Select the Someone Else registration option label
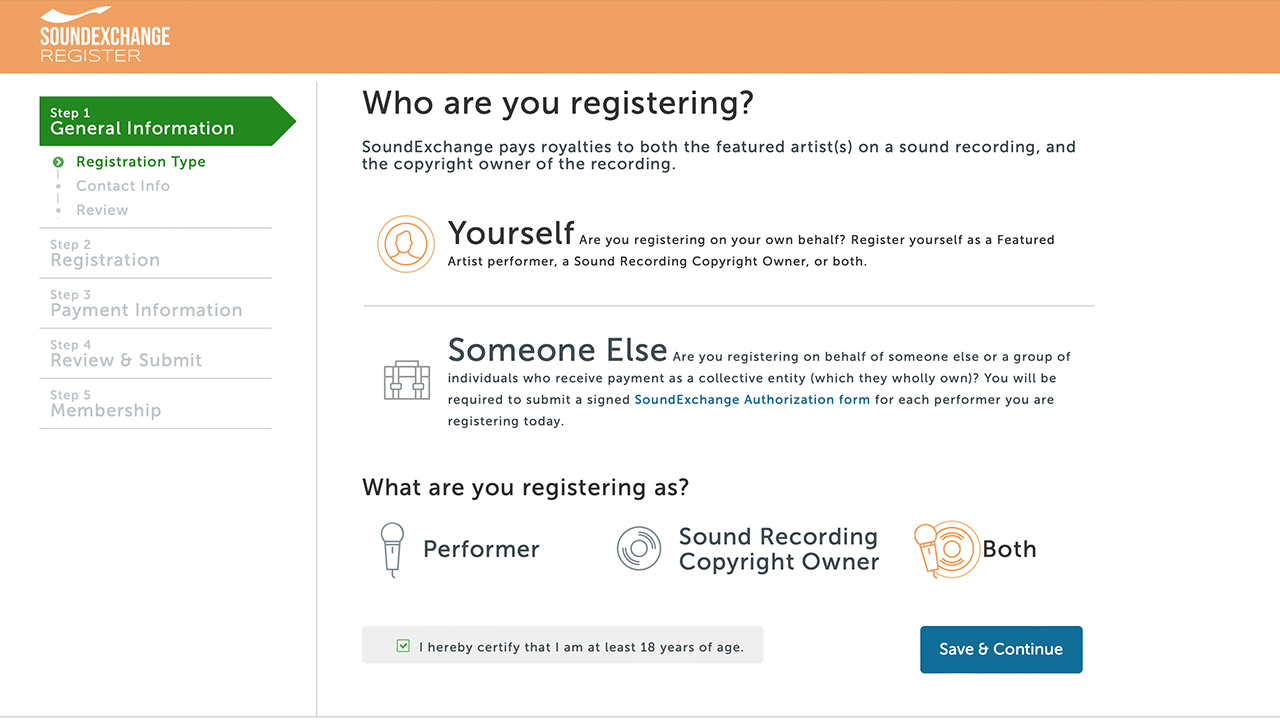 point(557,350)
